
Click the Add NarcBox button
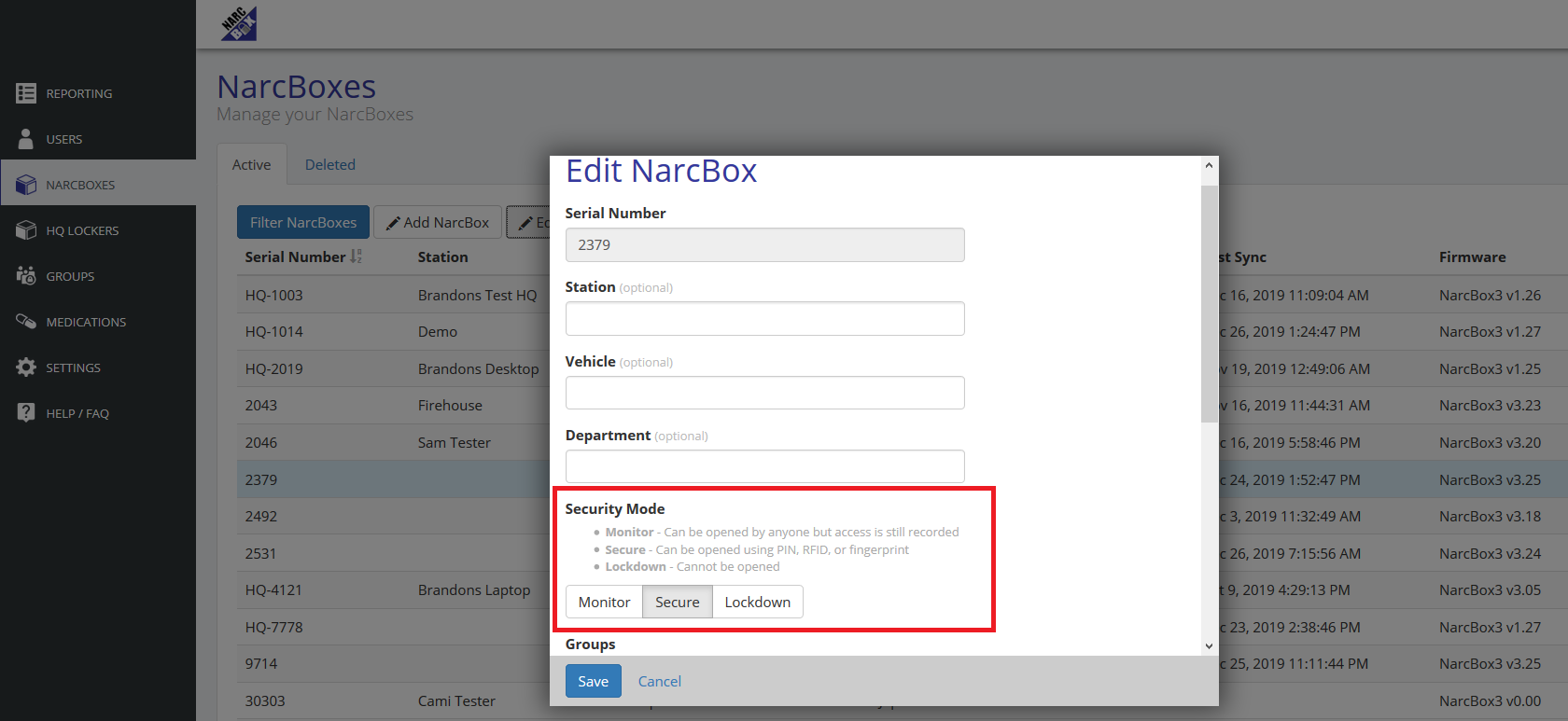[x=438, y=222]
